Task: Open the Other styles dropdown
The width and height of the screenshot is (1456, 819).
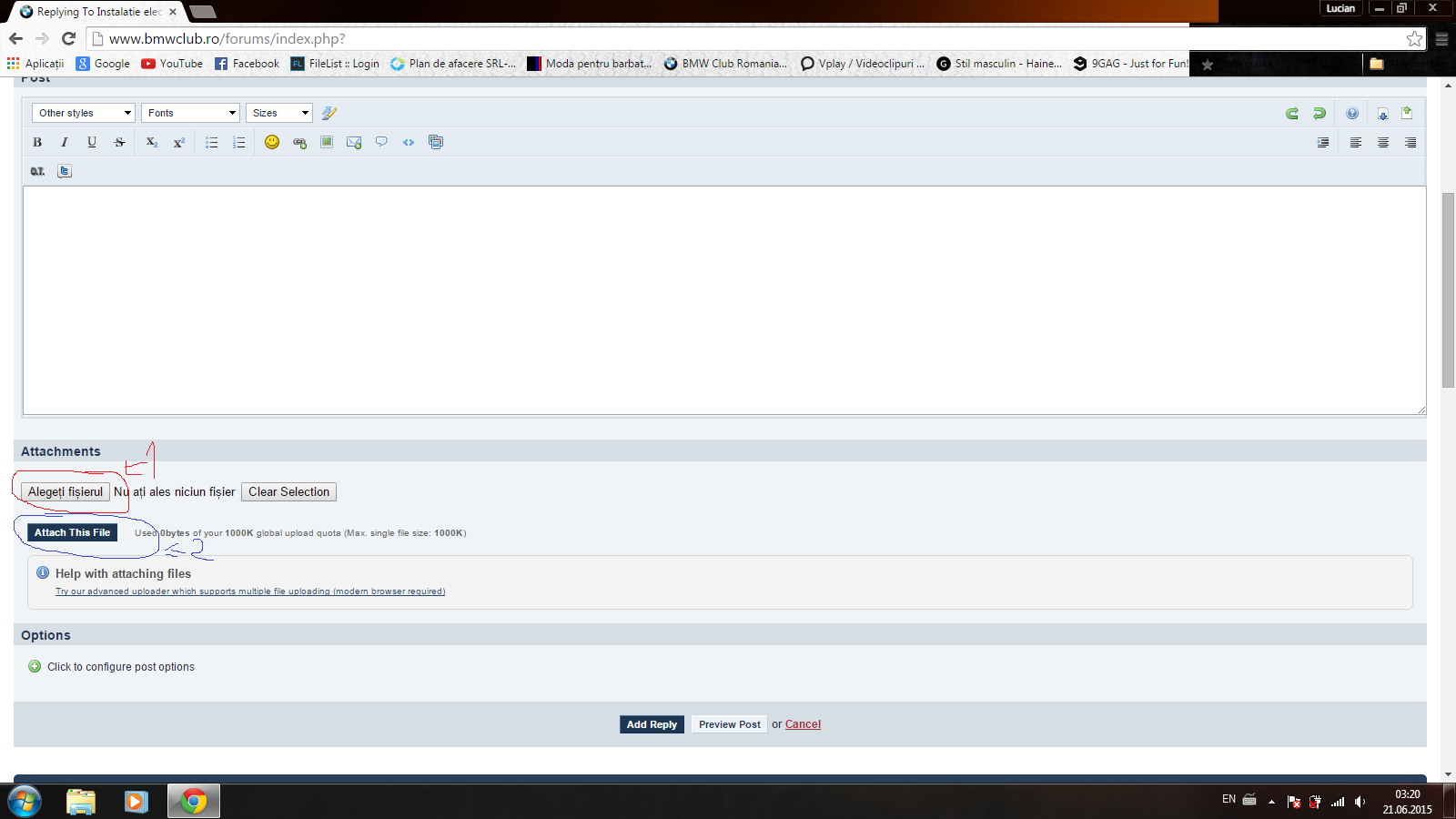Action: [x=84, y=113]
